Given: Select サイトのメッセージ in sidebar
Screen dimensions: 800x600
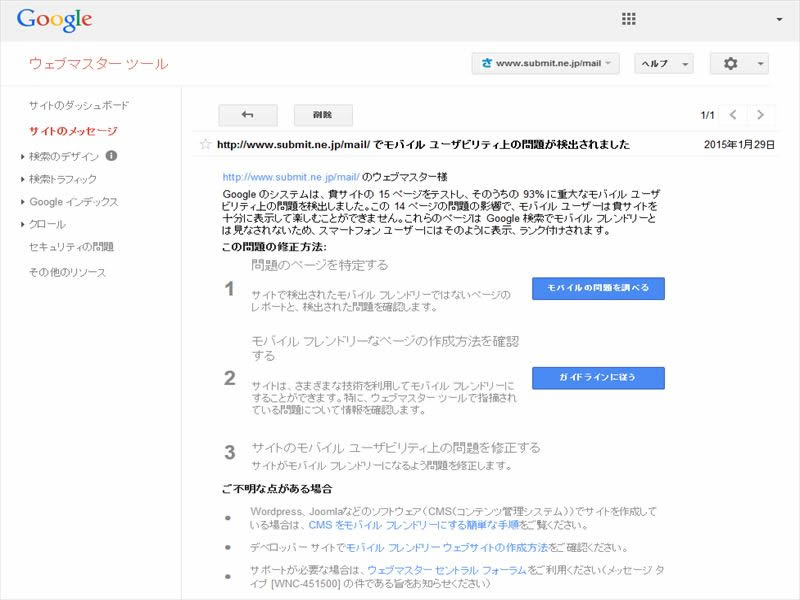Looking at the screenshot, I should (73, 131).
